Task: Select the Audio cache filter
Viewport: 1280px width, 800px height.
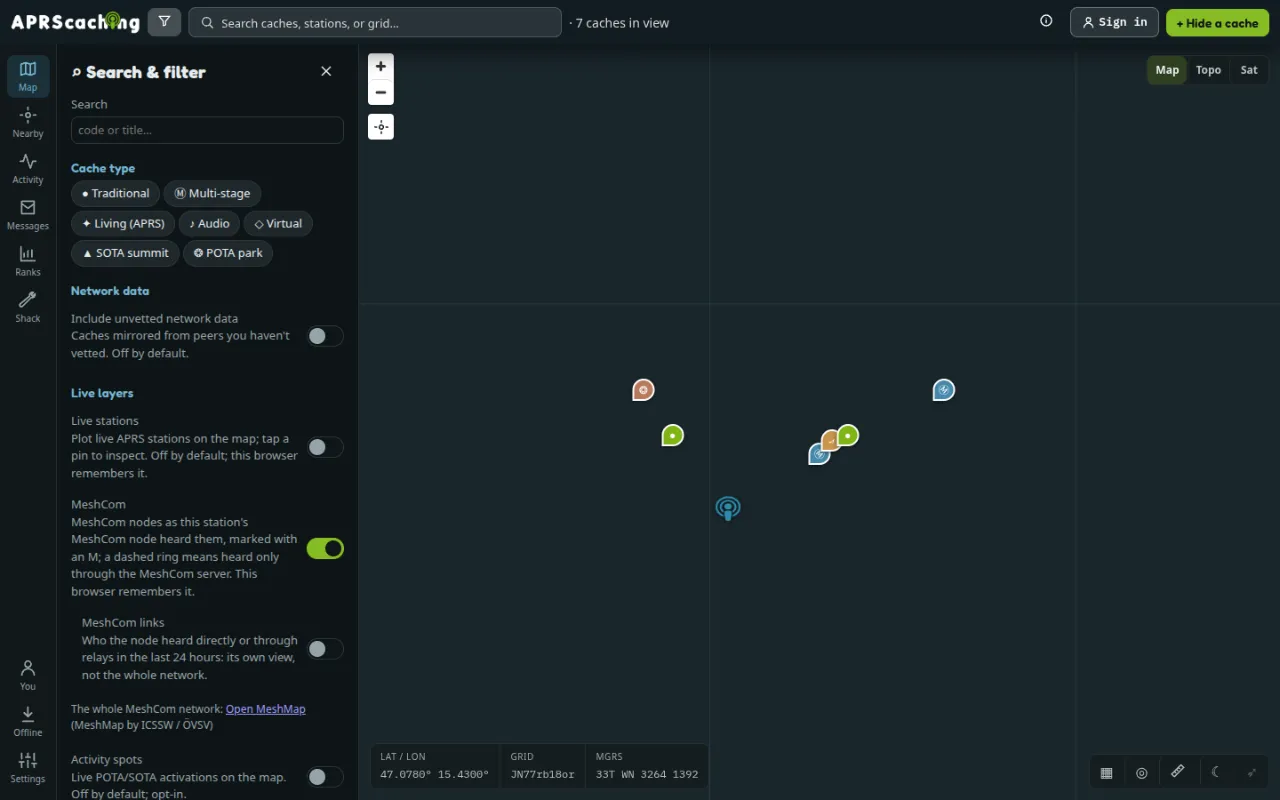Action: click(x=209, y=223)
